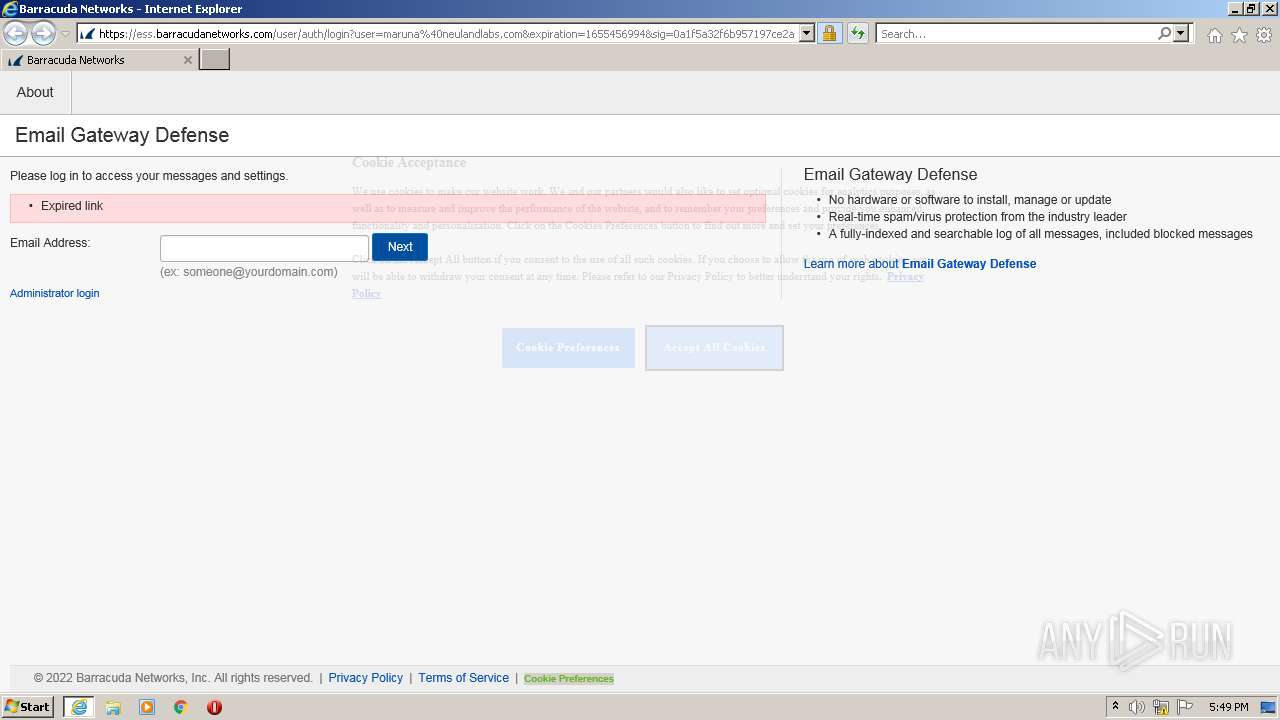This screenshot has width=1280, height=720.
Task: Show hidden tray icons arrow
Action: coord(1115,707)
